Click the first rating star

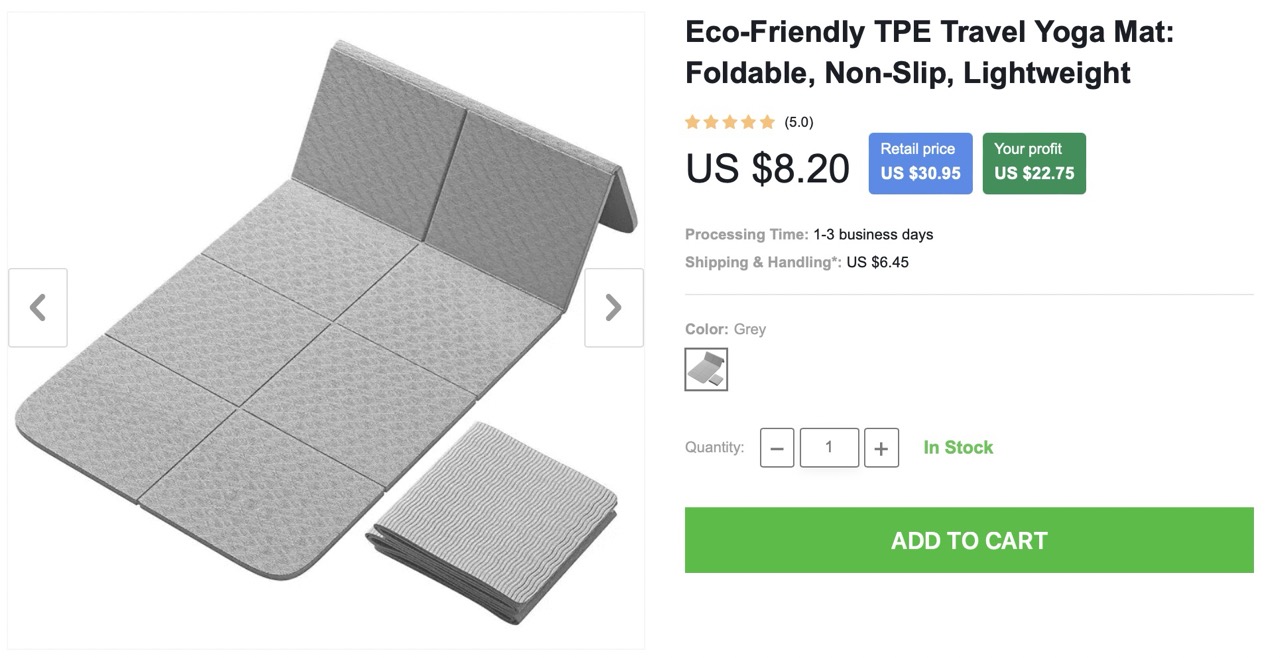pyautogui.click(x=693, y=122)
